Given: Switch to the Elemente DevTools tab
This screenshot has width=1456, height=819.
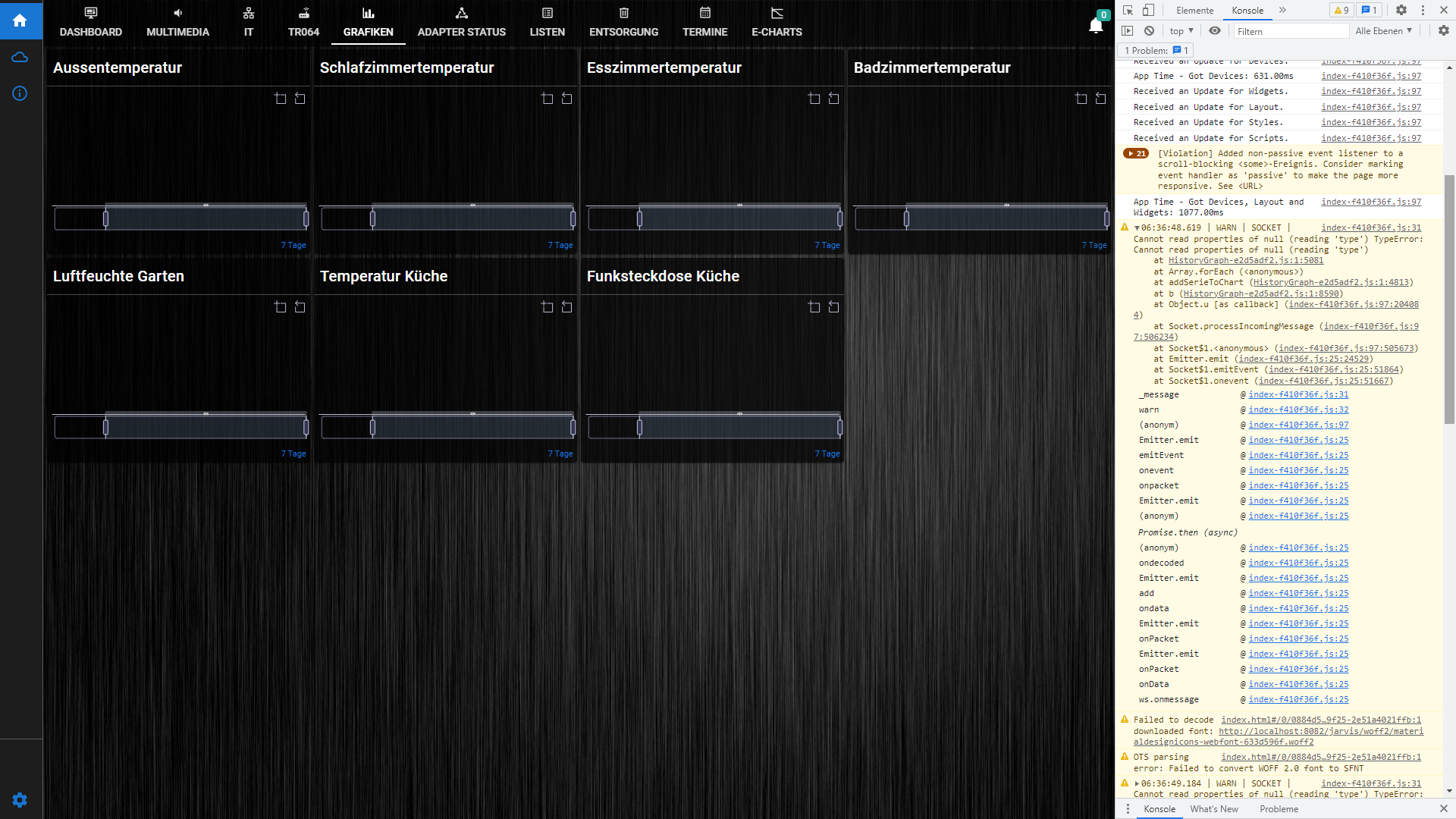Looking at the screenshot, I should click(1195, 11).
